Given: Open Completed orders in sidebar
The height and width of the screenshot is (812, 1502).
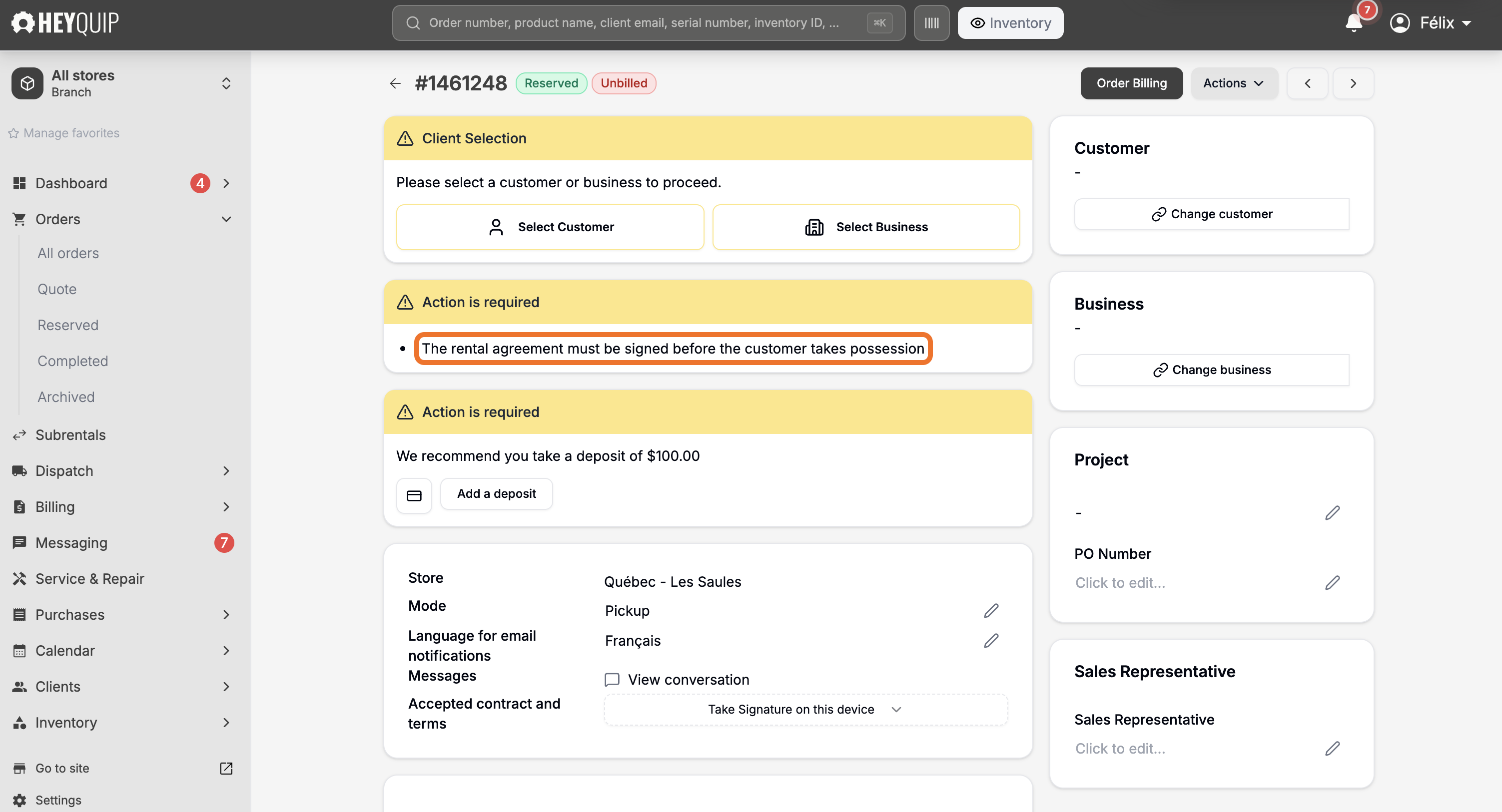Looking at the screenshot, I should pos(73,361).
